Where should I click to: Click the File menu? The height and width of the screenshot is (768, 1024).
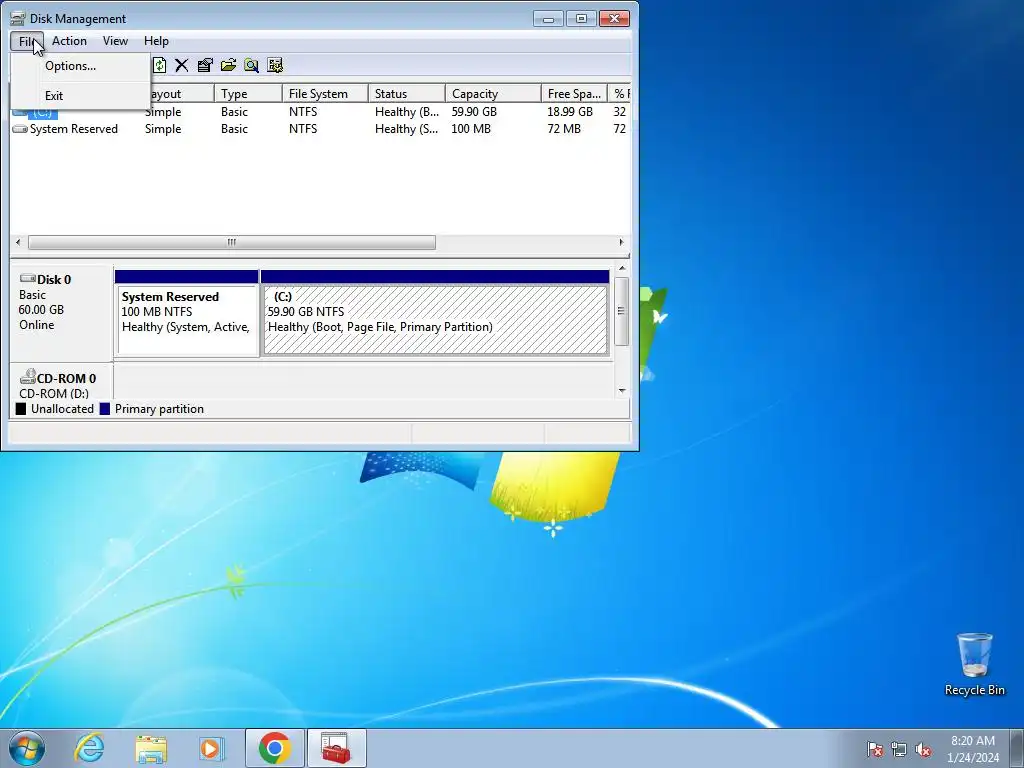click(27, 41)
